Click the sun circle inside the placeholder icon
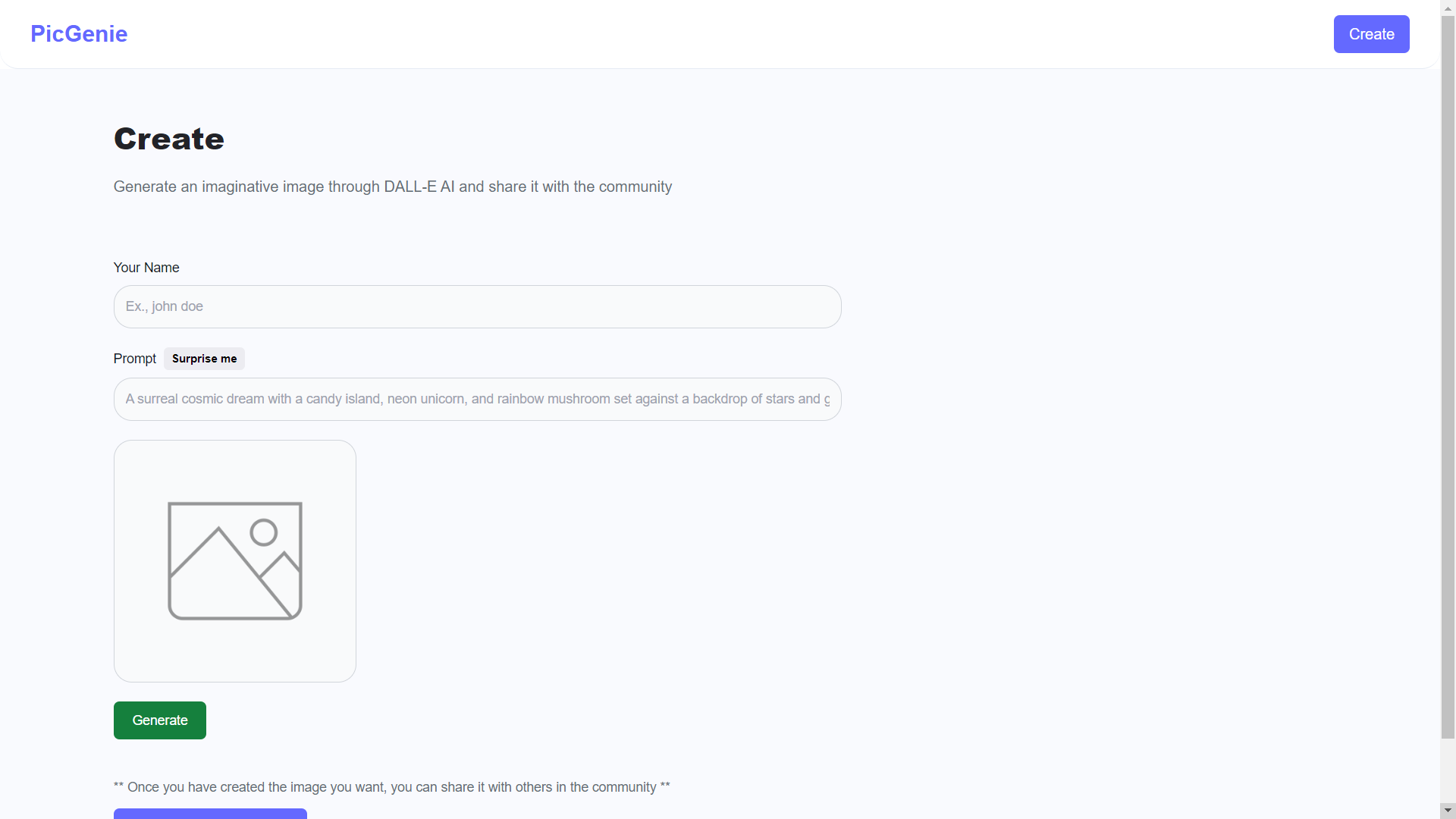Viewport: 1456px width, 819px height. point(264,532)
